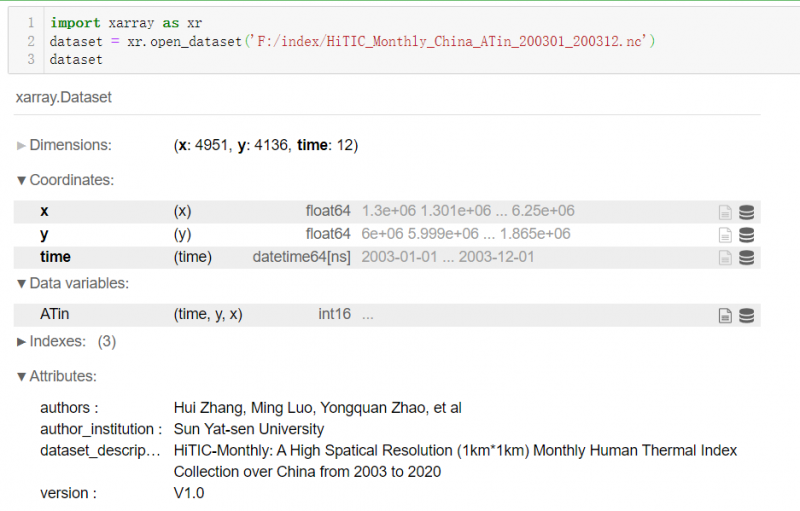Click the dataset_descrip… attribute label
This screenshot has height=511, width=800.
[99, 451]
